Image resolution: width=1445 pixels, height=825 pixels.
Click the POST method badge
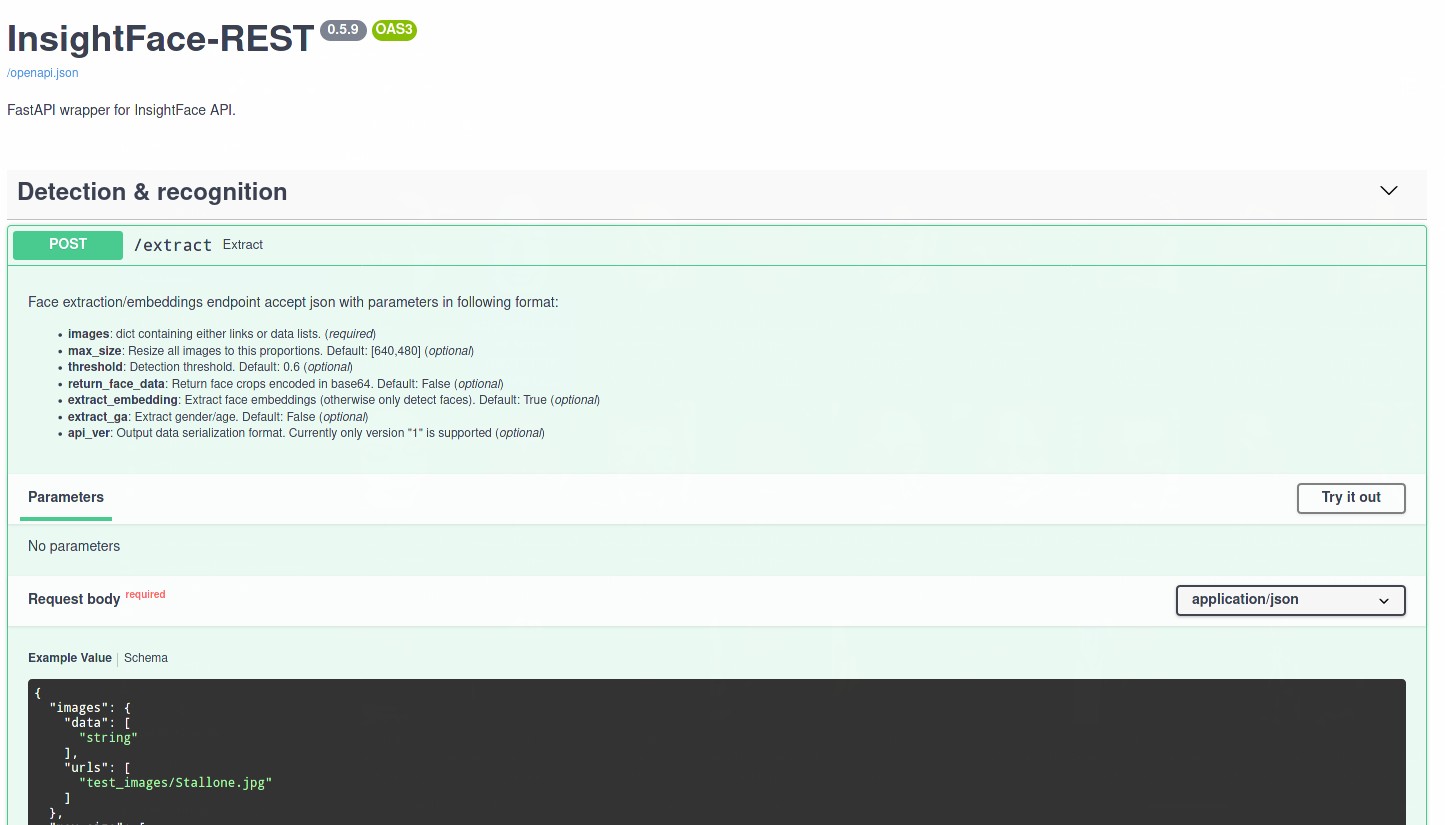point(68,245)
